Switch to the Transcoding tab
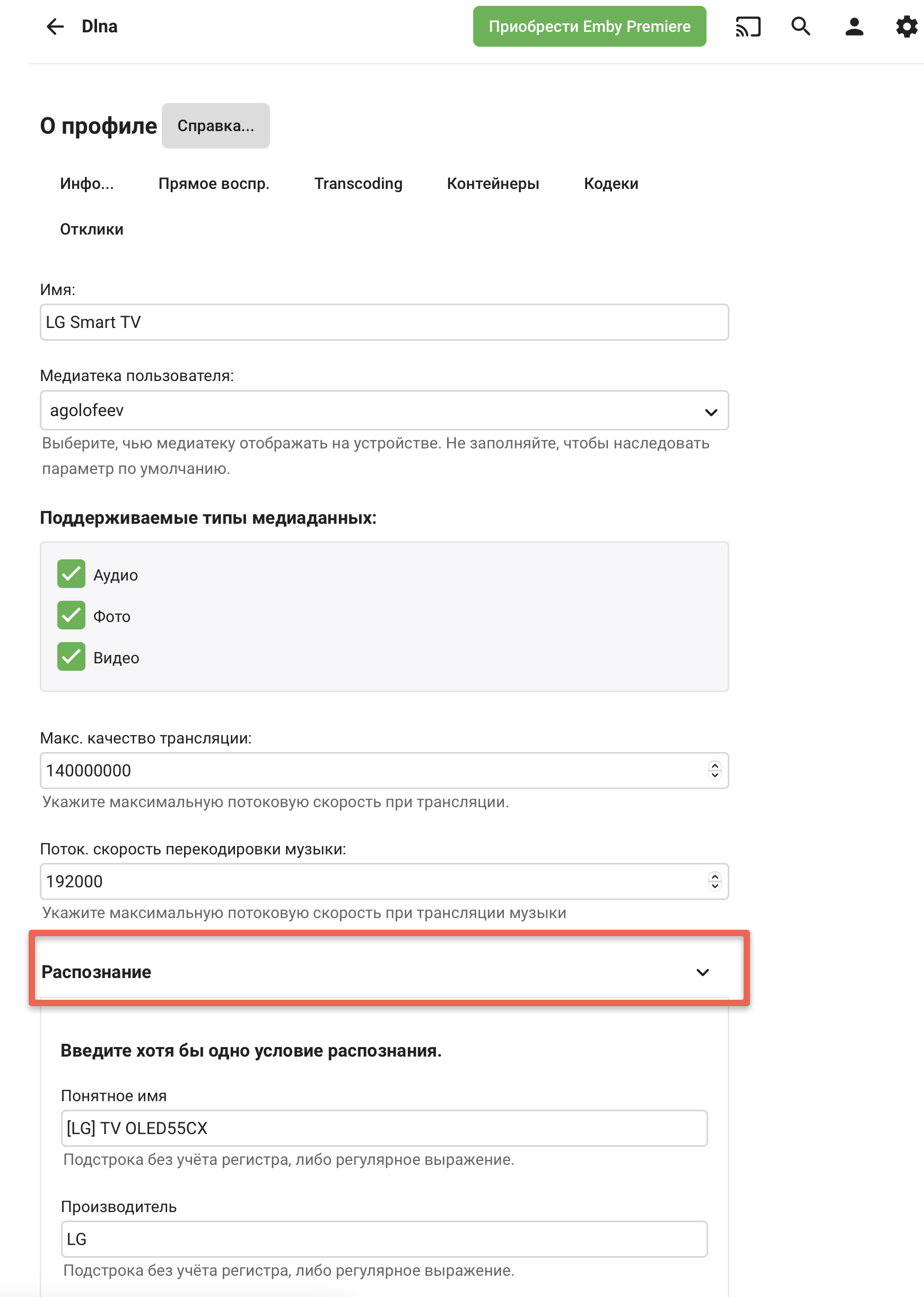This screenshot has height=1297, width=924. pos(358,183)
